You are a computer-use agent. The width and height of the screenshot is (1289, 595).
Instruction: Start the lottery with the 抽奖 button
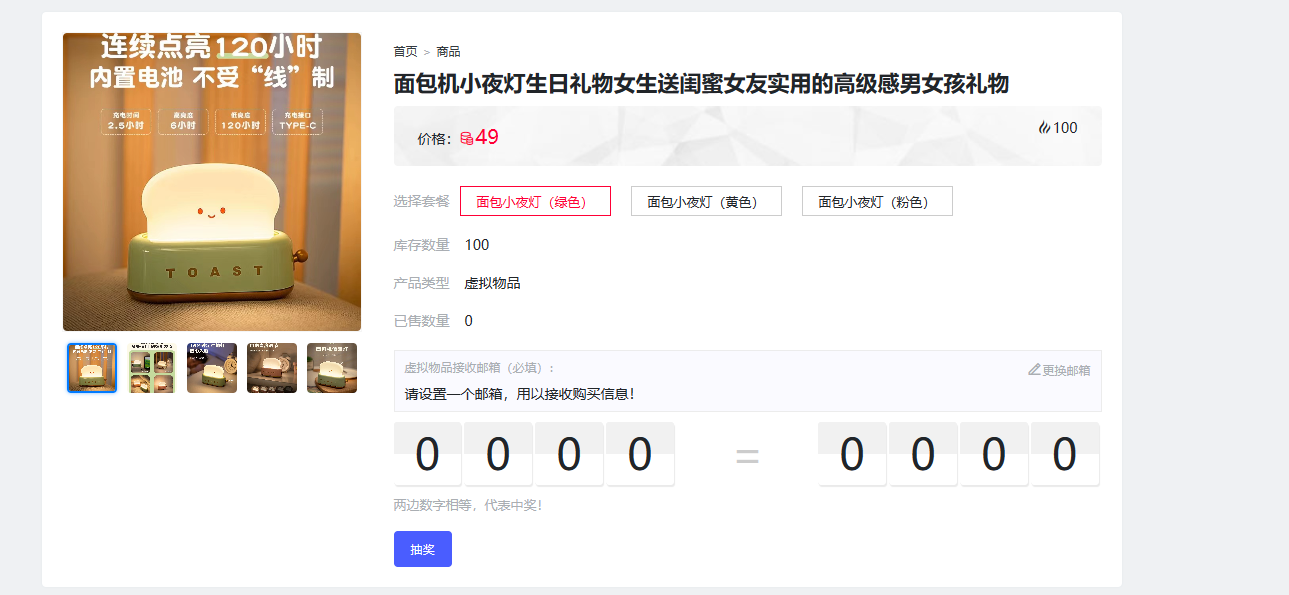click(423, 549)
